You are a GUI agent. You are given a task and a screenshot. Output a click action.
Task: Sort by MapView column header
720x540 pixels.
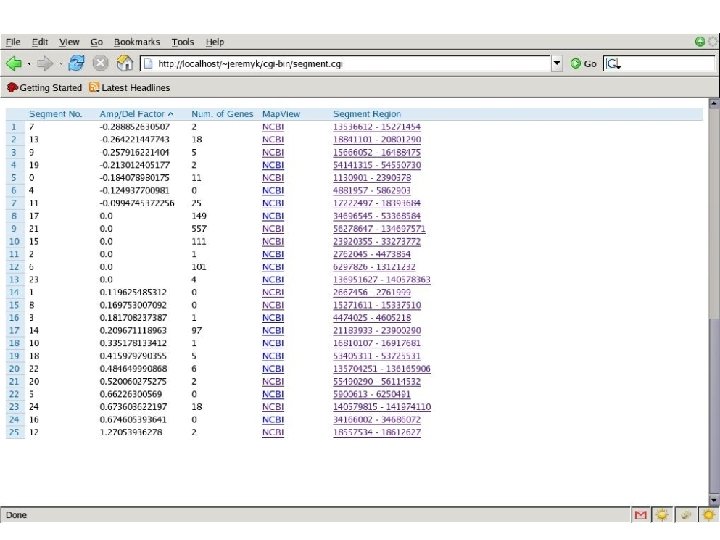(281, 114)
